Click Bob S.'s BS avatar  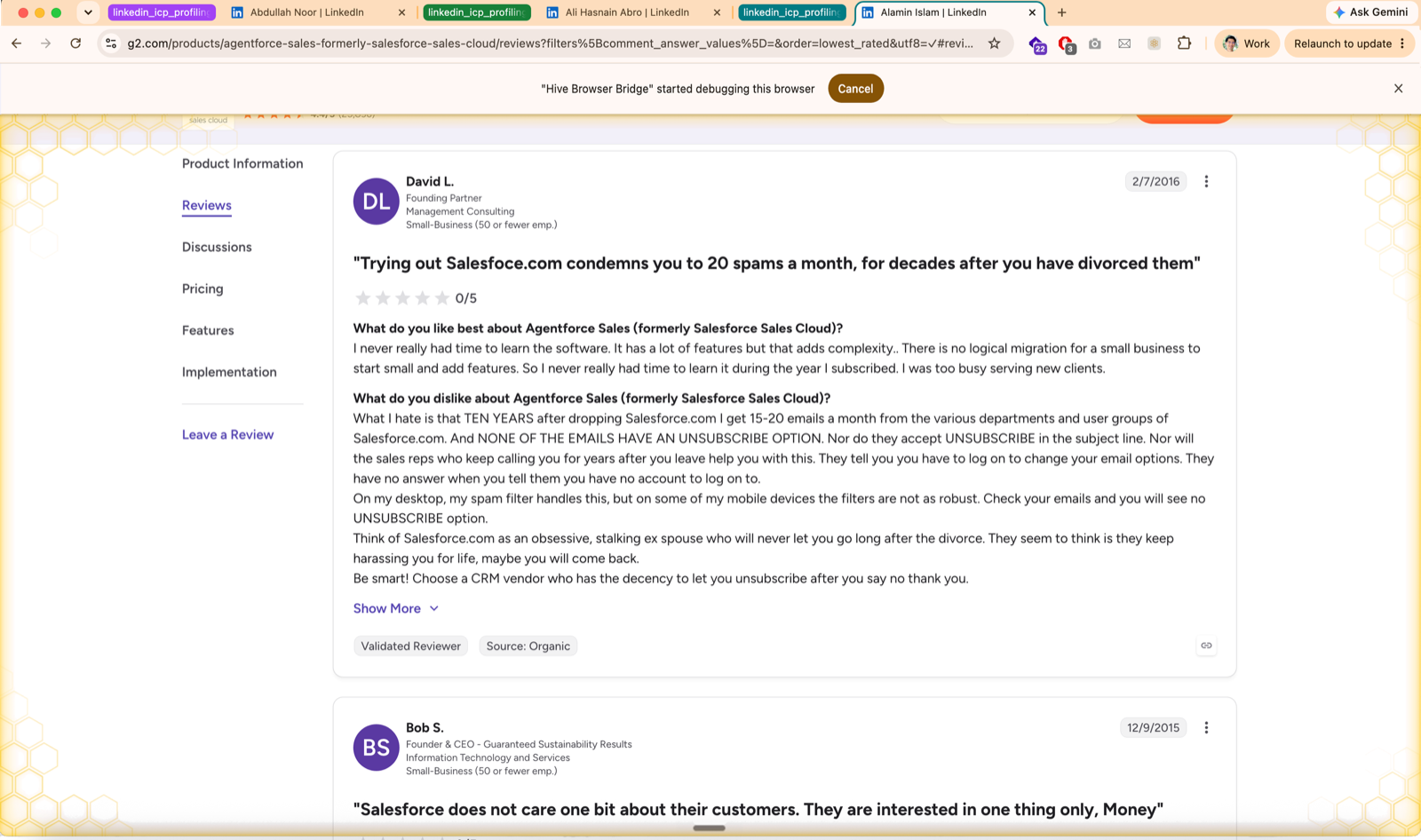[377, 748]
